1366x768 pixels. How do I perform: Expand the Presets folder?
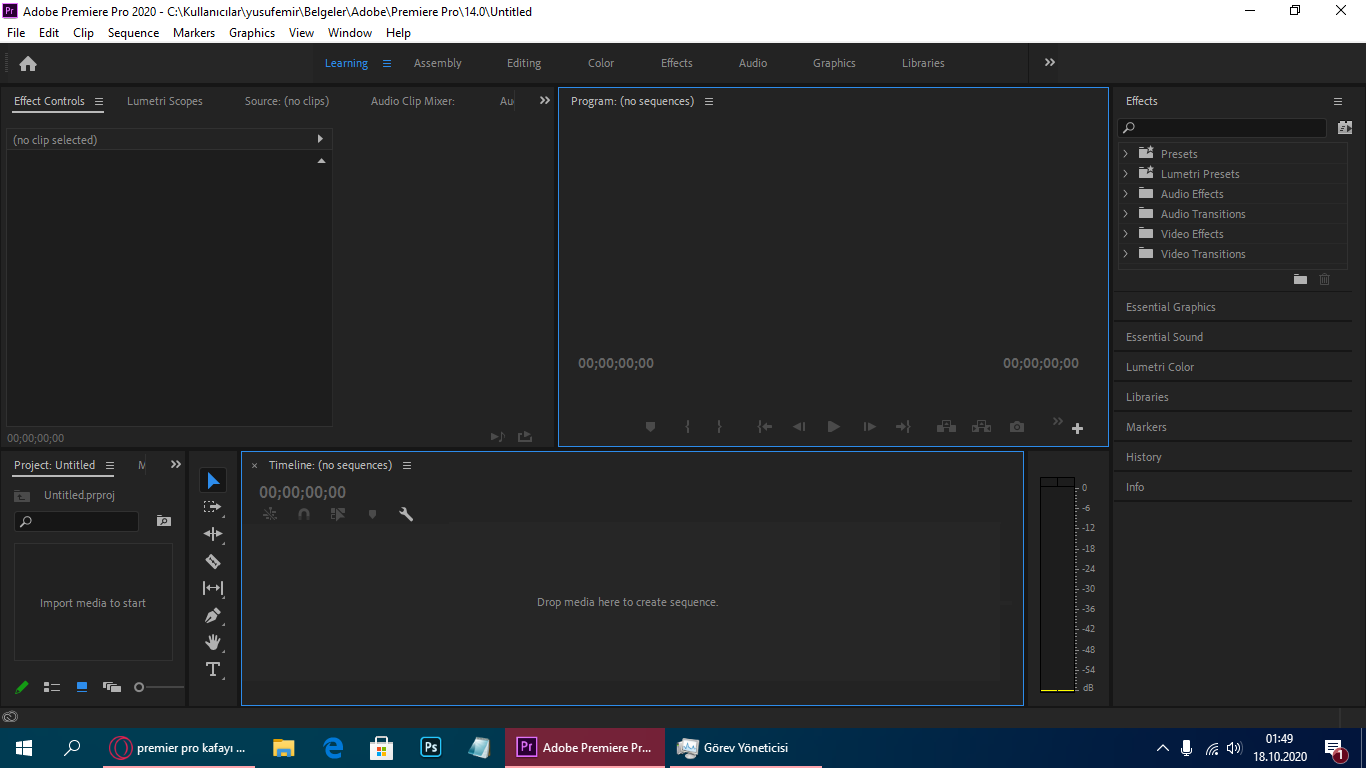[x=1125, y=154]
